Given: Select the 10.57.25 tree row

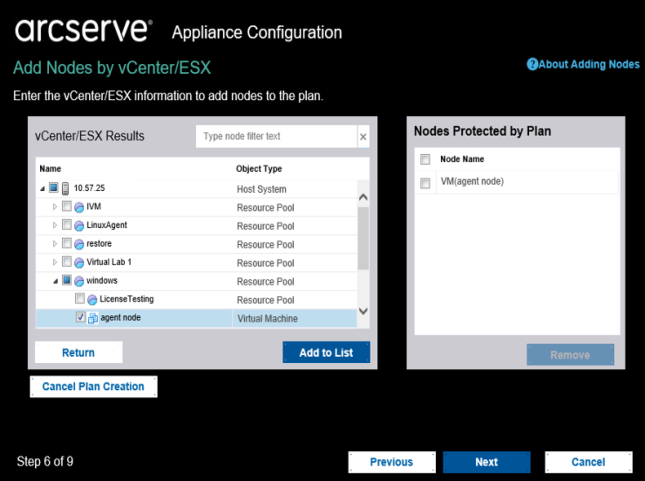Looking at the screenshot, I should tap(196, 188).
